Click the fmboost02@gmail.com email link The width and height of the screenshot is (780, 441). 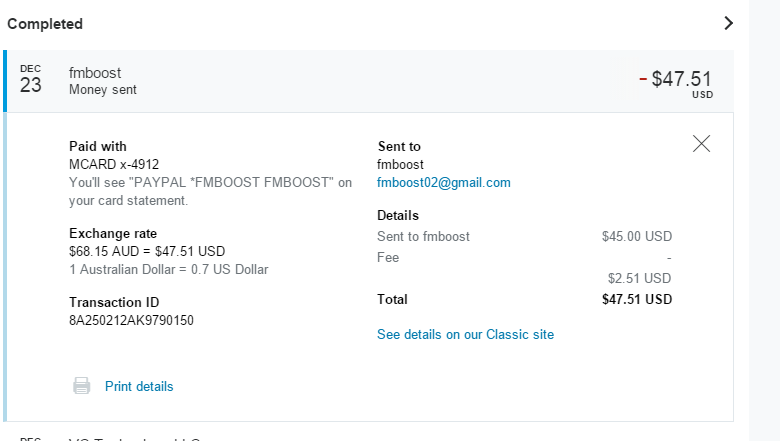tap(443, 182)
